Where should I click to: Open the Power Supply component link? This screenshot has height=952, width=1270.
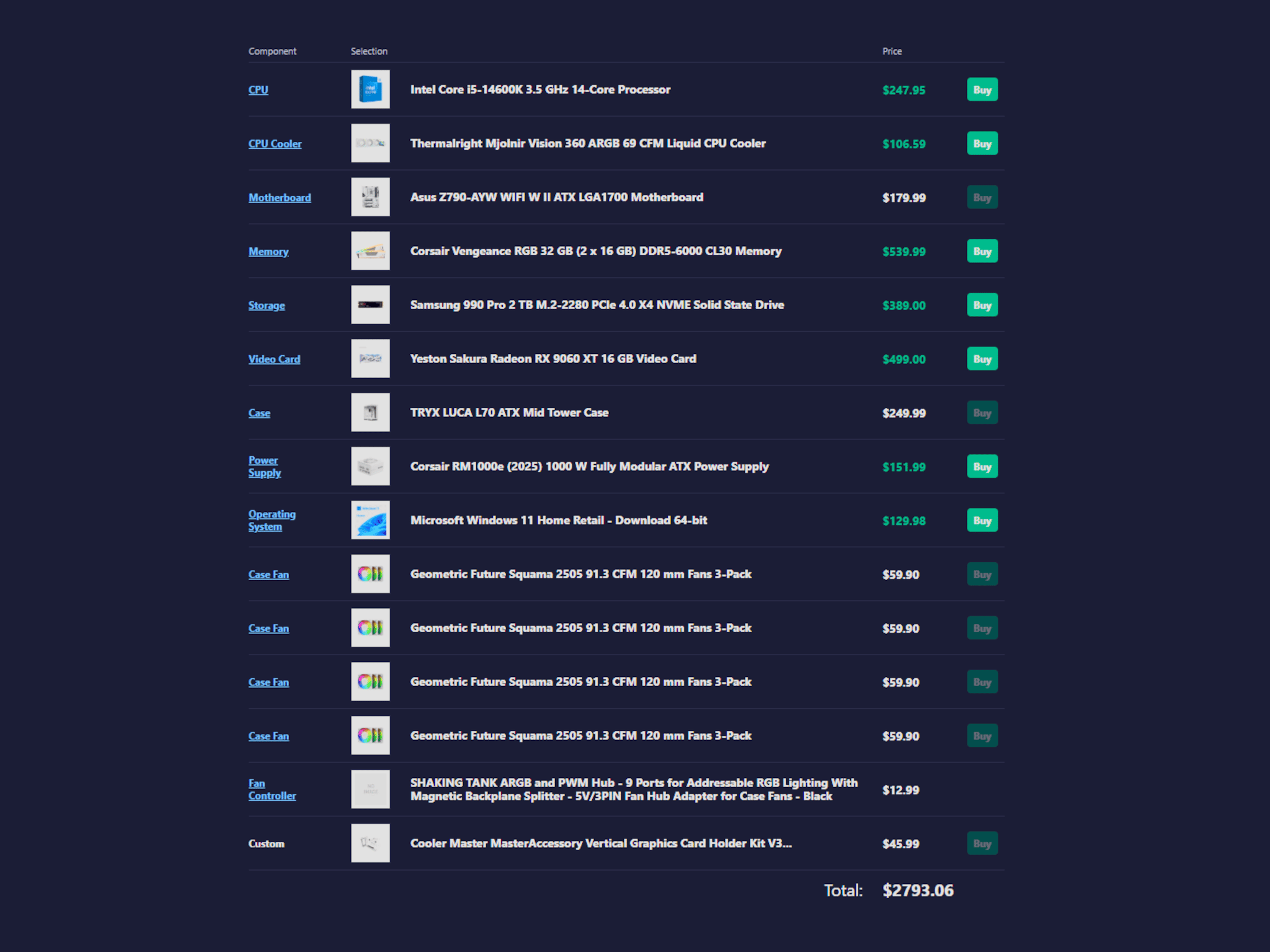click(x=265, y=467)
